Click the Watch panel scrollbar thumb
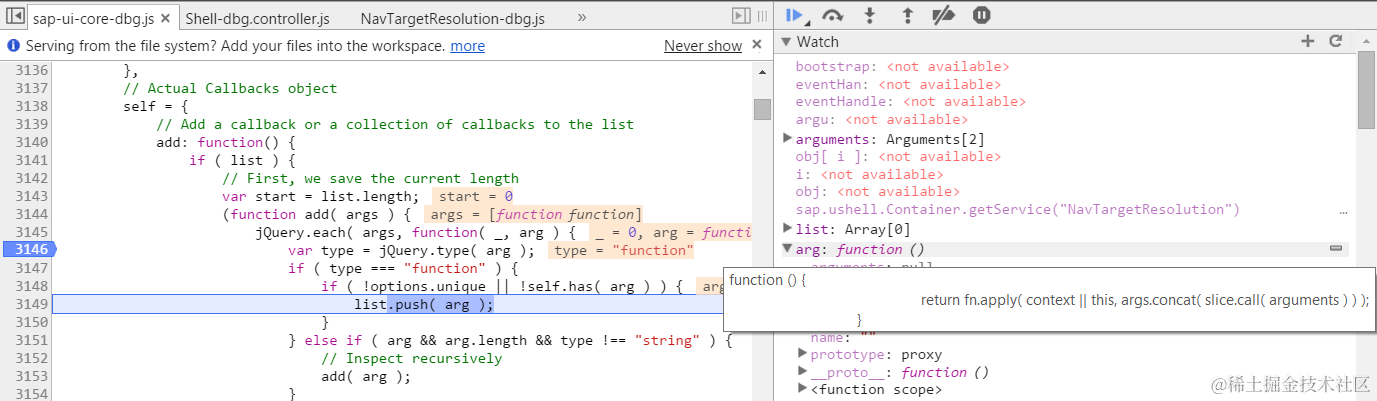 pos(1367,90)
